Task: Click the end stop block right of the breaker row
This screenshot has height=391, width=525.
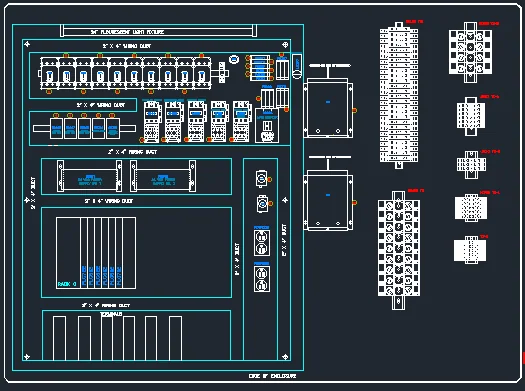Action: pyautogui.click(x=222, y=72)
